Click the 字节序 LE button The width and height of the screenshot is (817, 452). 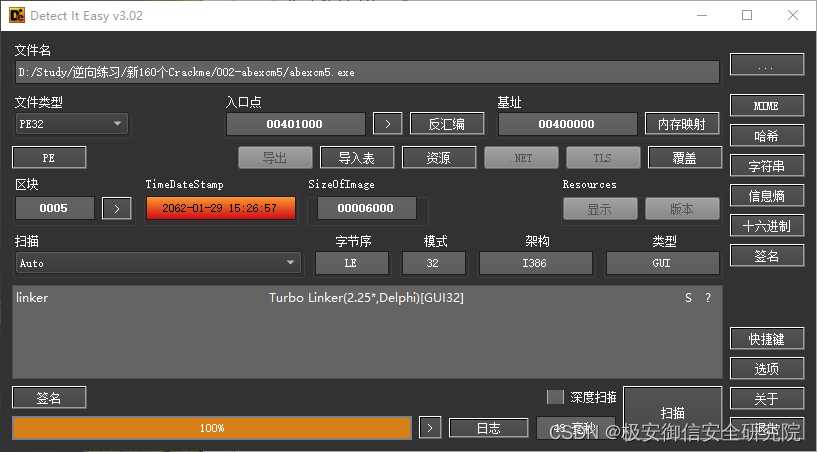click(351, 263)
